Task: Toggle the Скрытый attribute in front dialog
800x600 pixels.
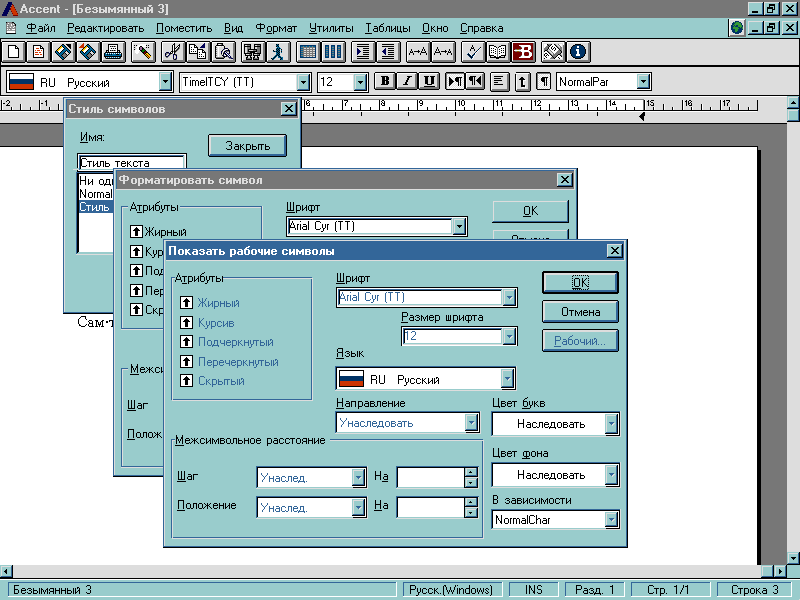Action: point(185,381)
